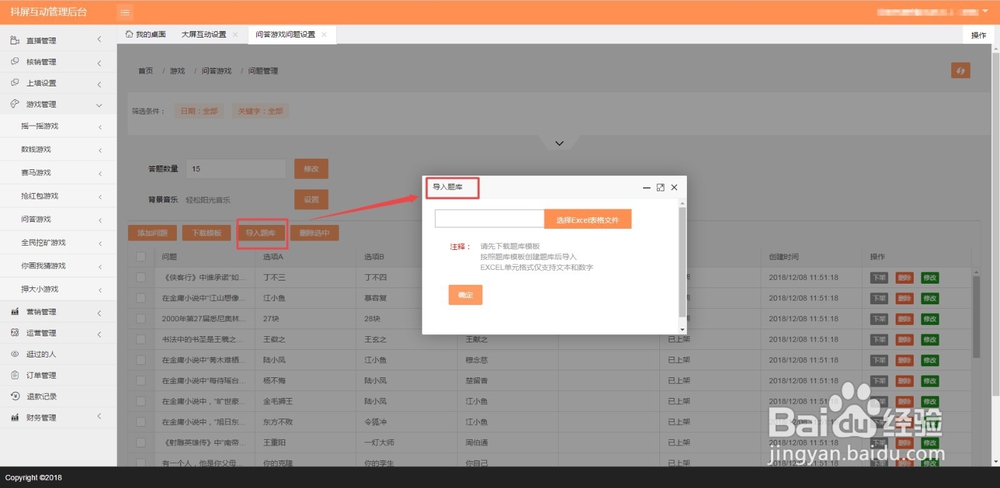Check the 2000年第27届 row checkbox
This screenshot has width=1000, height=488.
tap(141, 318)
